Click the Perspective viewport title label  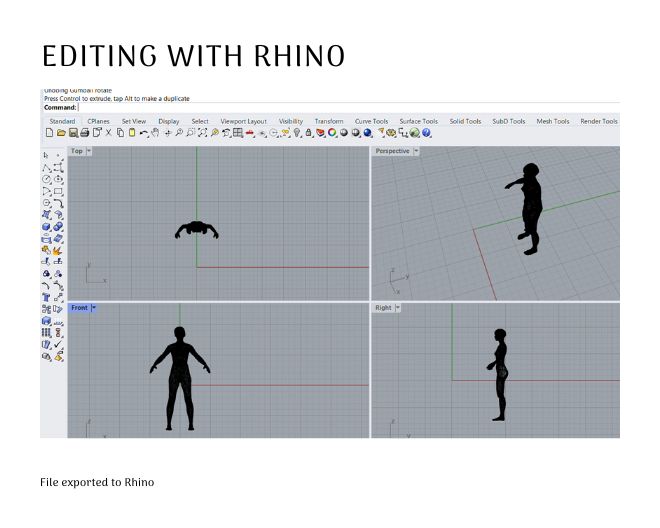tap(392, 151)
